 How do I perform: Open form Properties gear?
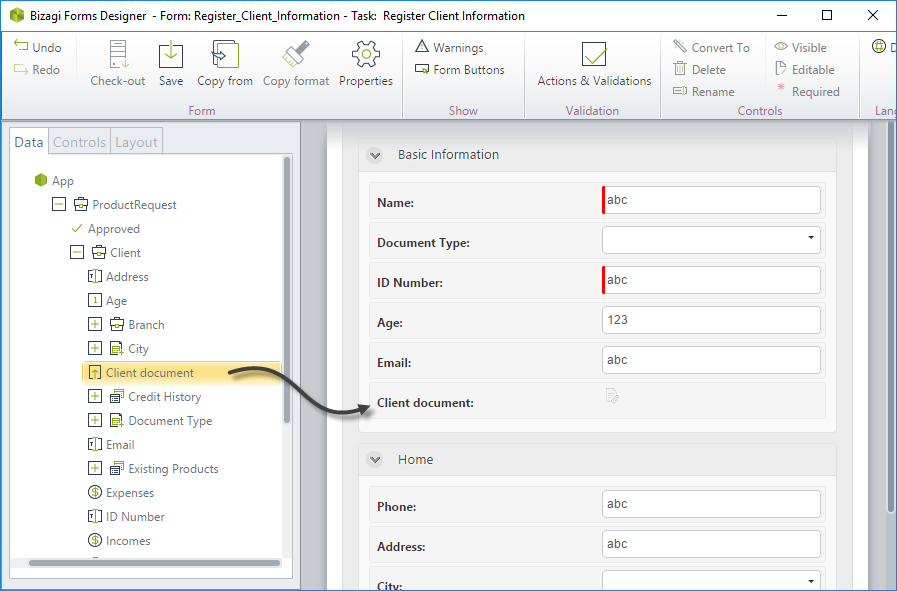[366, 54]
